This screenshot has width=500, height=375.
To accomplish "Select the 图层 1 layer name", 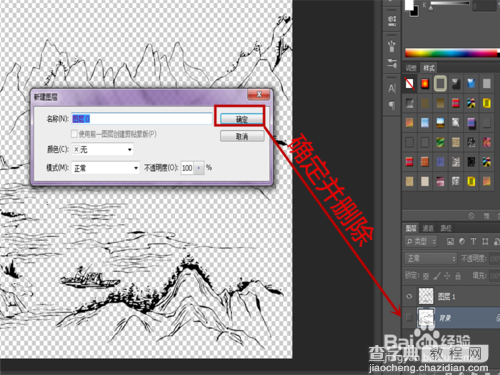I will point(446,296).
